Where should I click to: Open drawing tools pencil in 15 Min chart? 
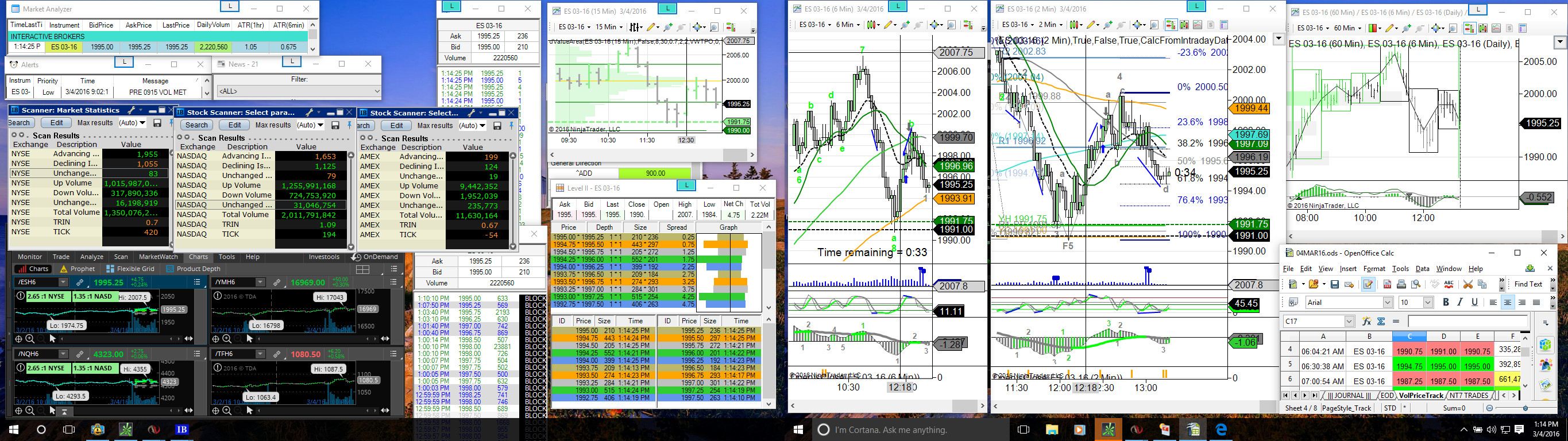coord(651,27)
